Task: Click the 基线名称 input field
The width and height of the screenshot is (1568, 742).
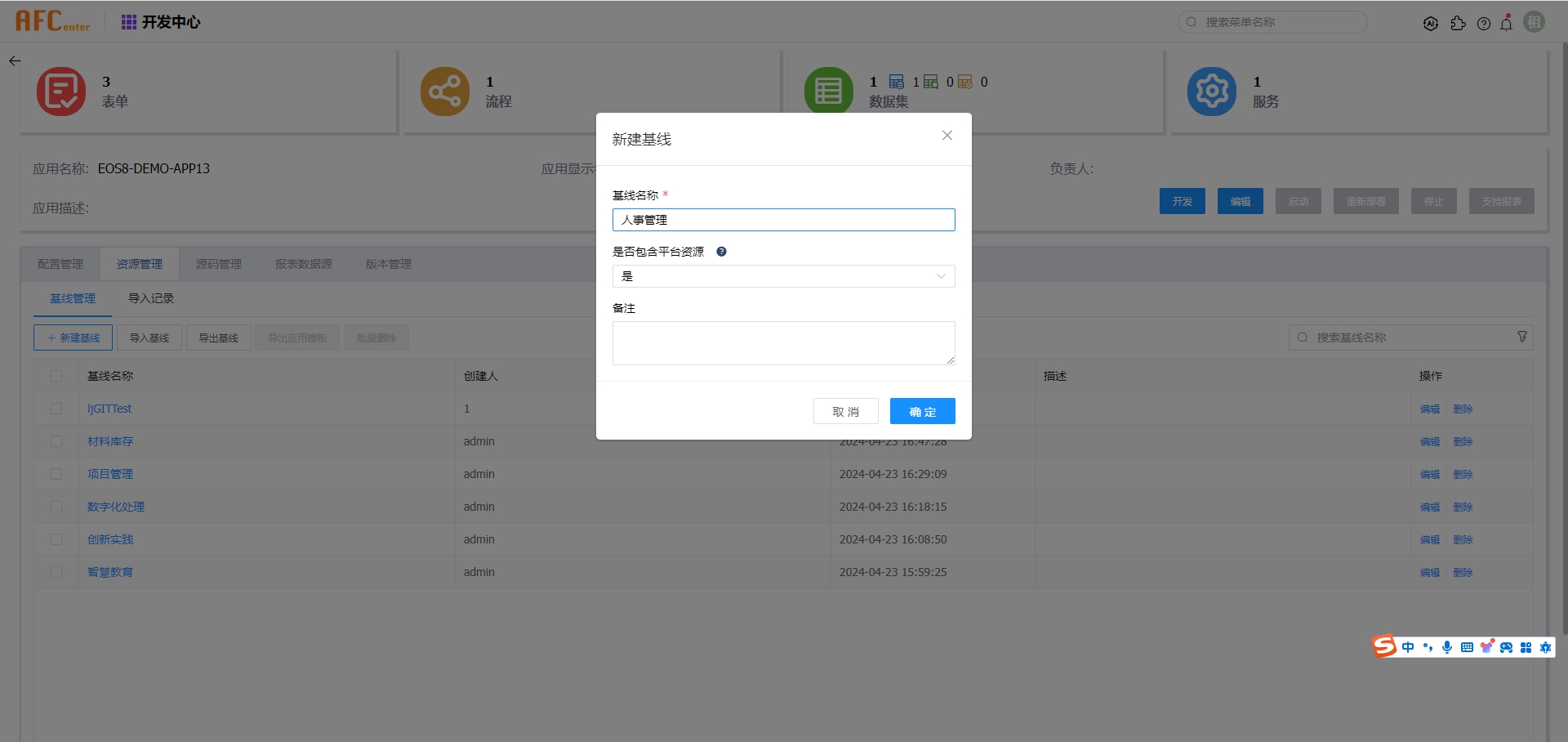Action: tap(783, 220)
